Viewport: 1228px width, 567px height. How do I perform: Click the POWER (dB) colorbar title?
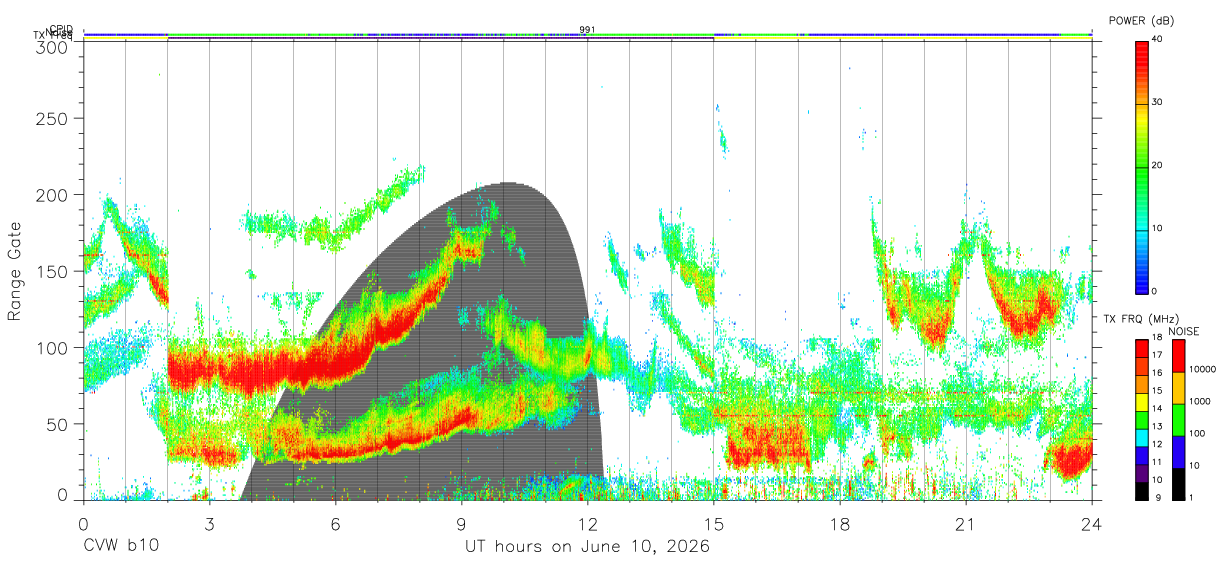pos(1142,20)
